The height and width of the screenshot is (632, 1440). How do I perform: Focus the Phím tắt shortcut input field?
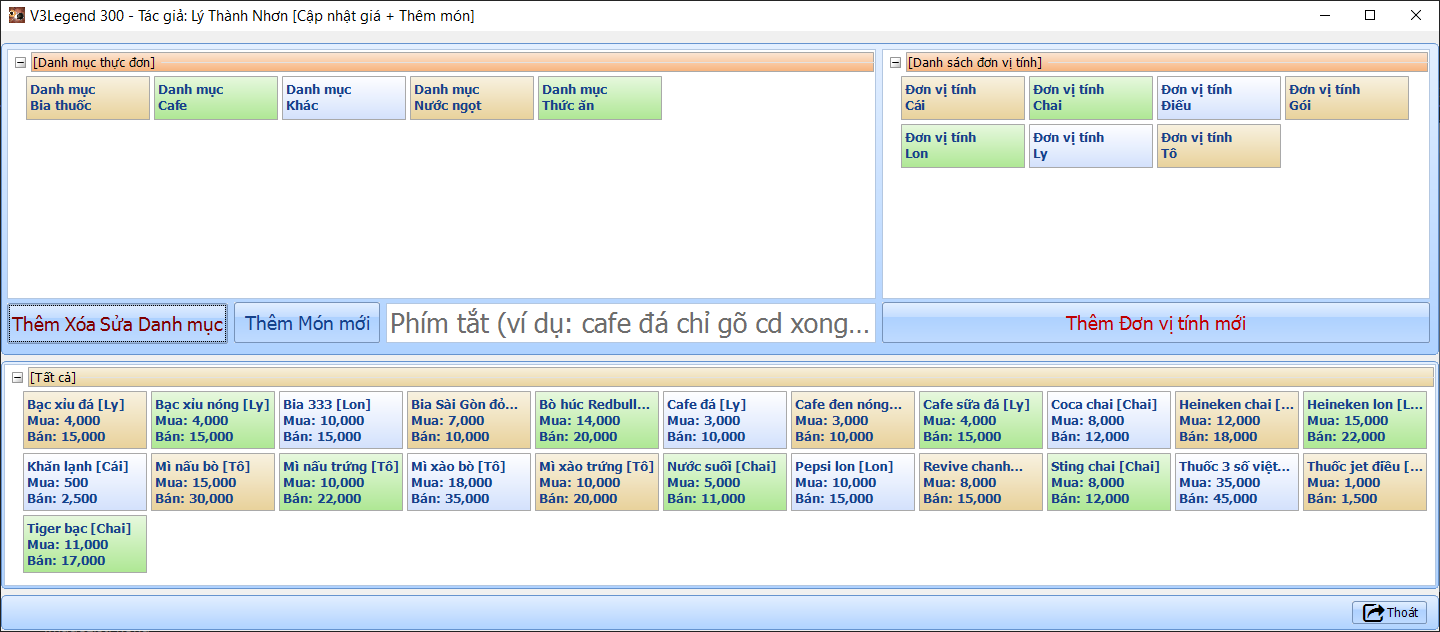click(x=631, y=323)
